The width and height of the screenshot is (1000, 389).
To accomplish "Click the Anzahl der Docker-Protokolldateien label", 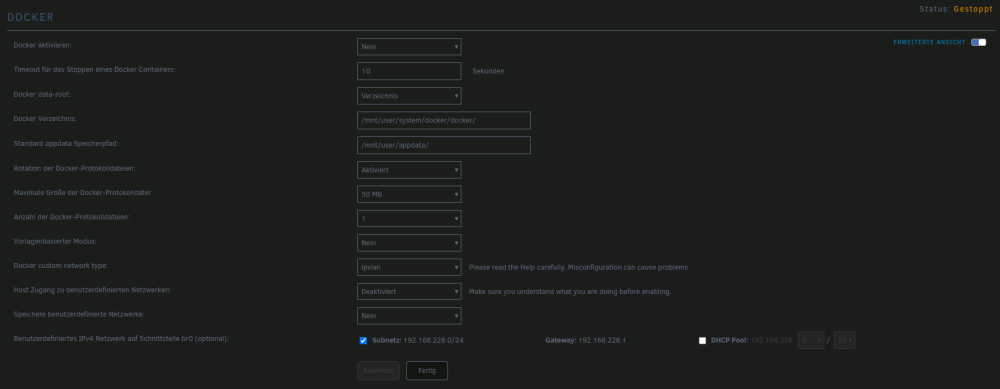I will tap(71, 217).
